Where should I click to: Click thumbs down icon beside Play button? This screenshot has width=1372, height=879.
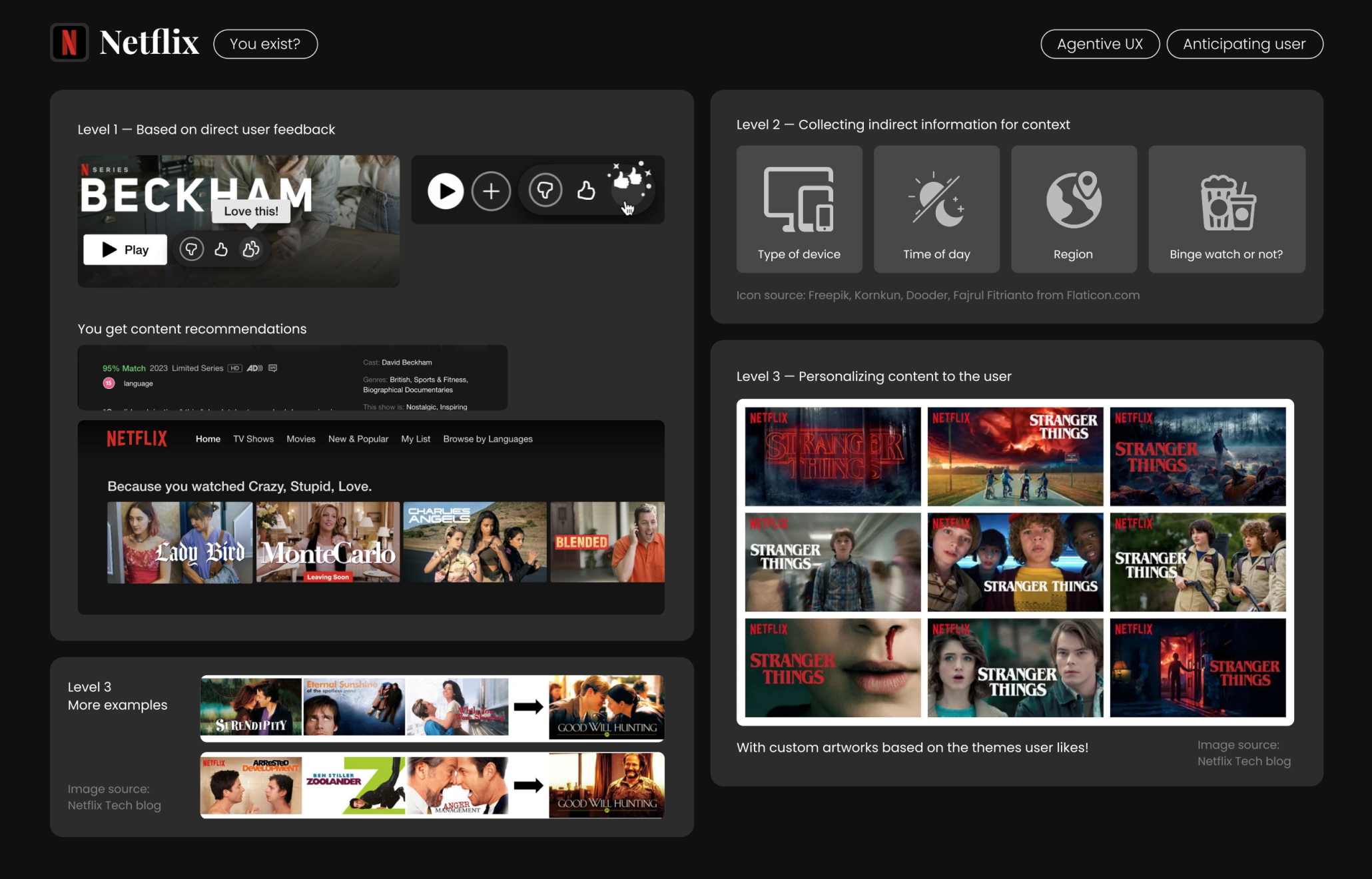pyautogui.click(x=191, y=250)
